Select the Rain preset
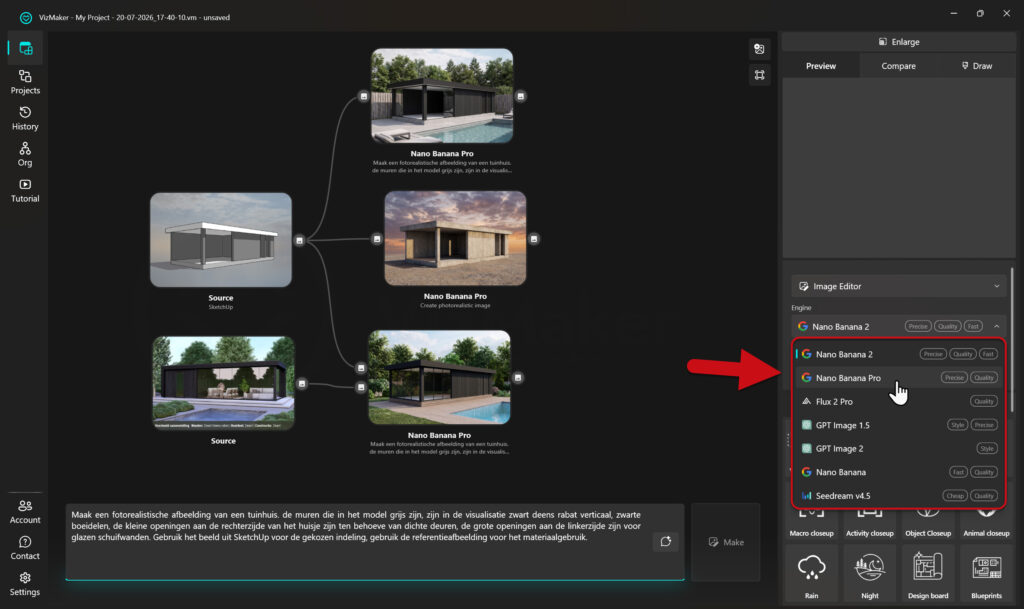Viewport: 1024px width, 609px height. [811, 574]
